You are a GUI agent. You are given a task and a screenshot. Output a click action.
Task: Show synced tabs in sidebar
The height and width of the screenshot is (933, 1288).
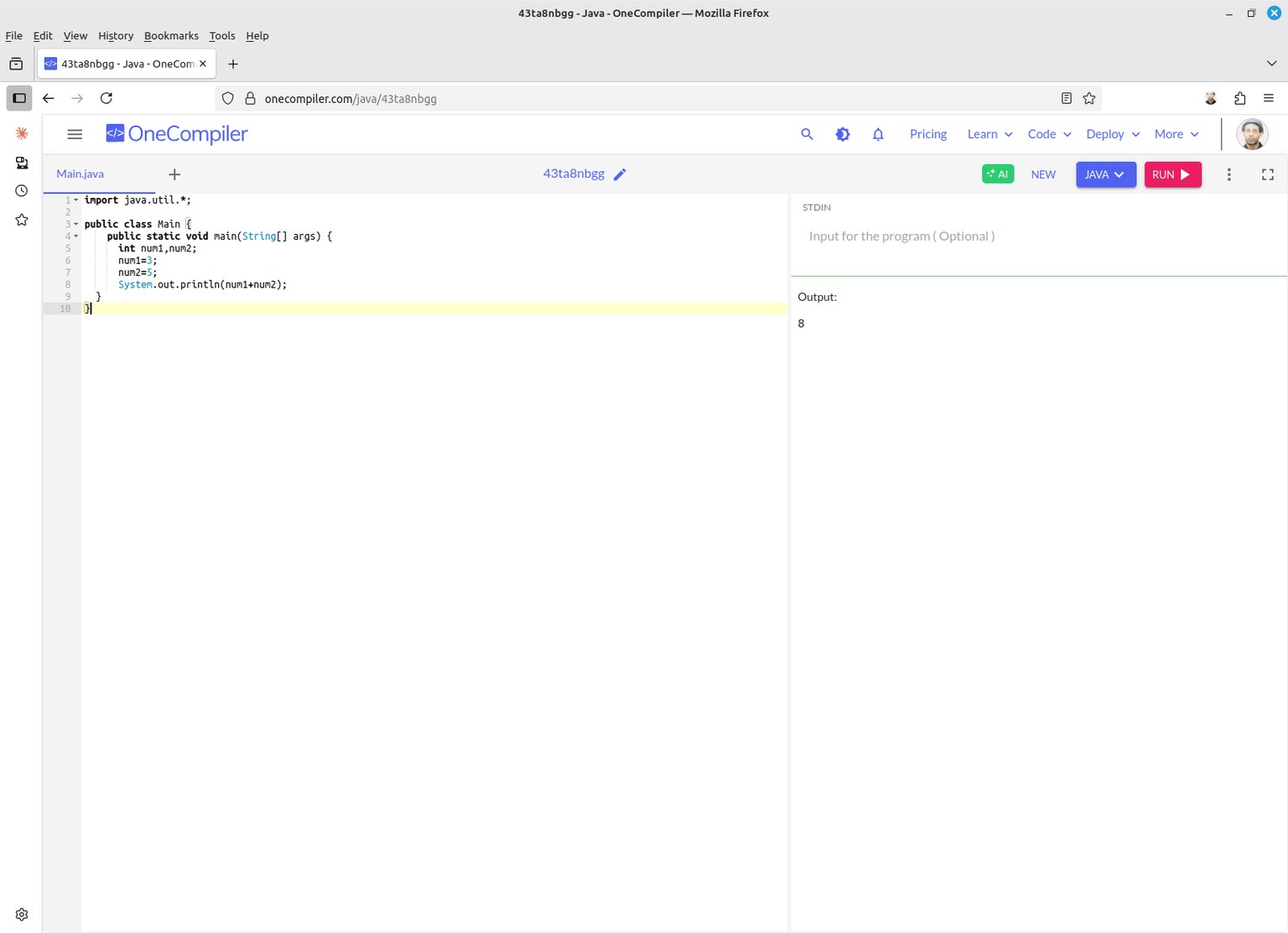22,163
